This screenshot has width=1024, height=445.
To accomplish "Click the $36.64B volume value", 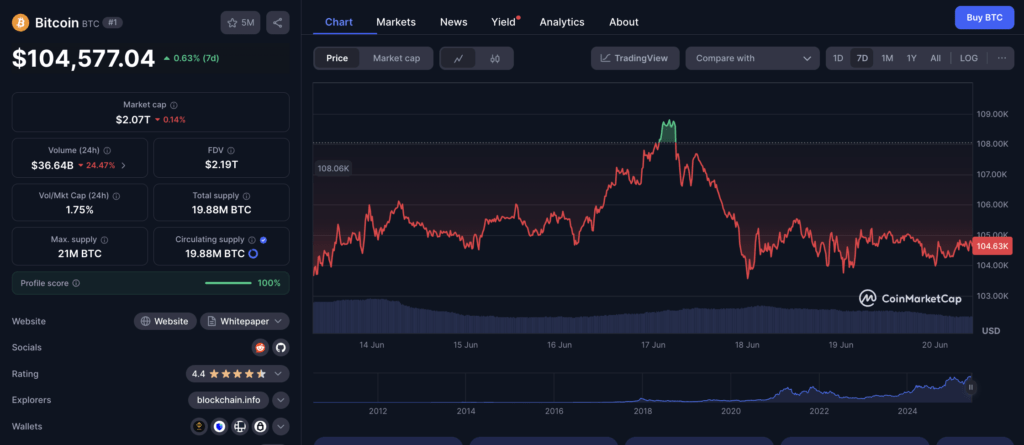I will 52,165.
